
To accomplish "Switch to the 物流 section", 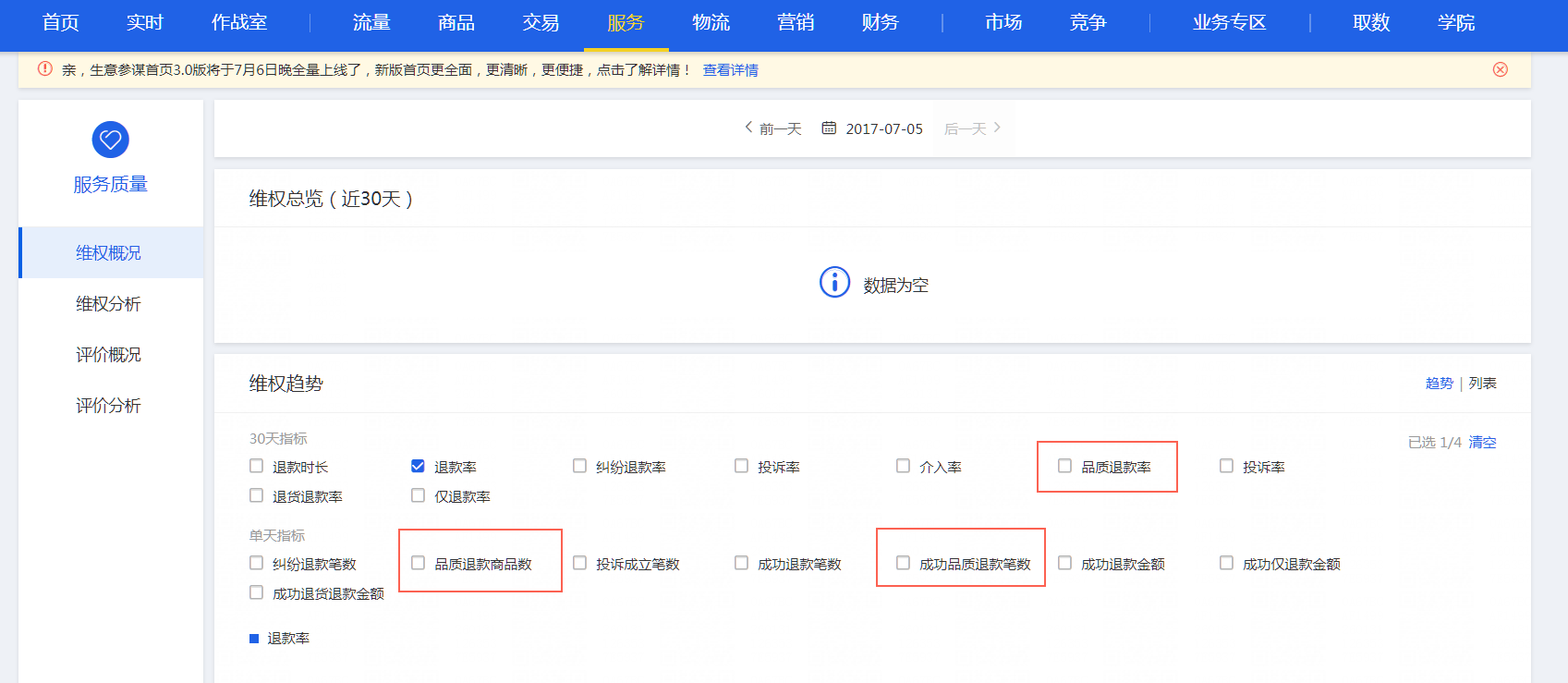I will [711, 22].
